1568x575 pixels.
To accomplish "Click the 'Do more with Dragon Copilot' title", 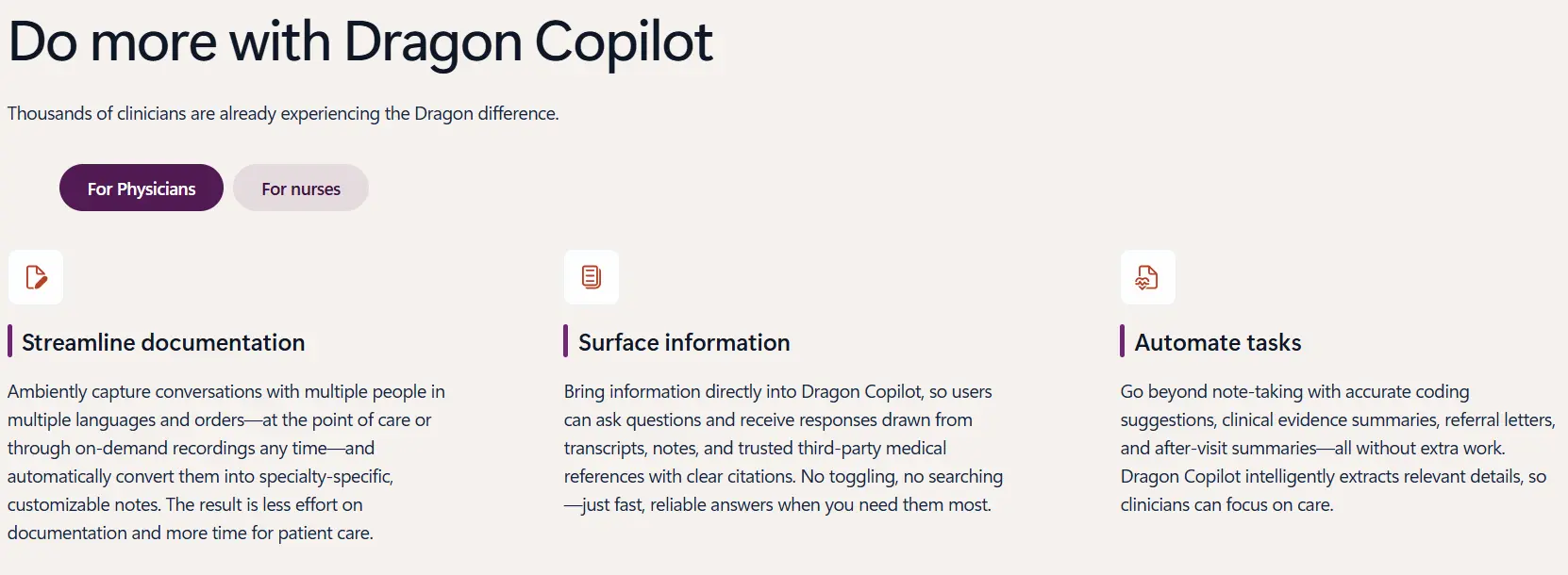I will tap(360, 42).
